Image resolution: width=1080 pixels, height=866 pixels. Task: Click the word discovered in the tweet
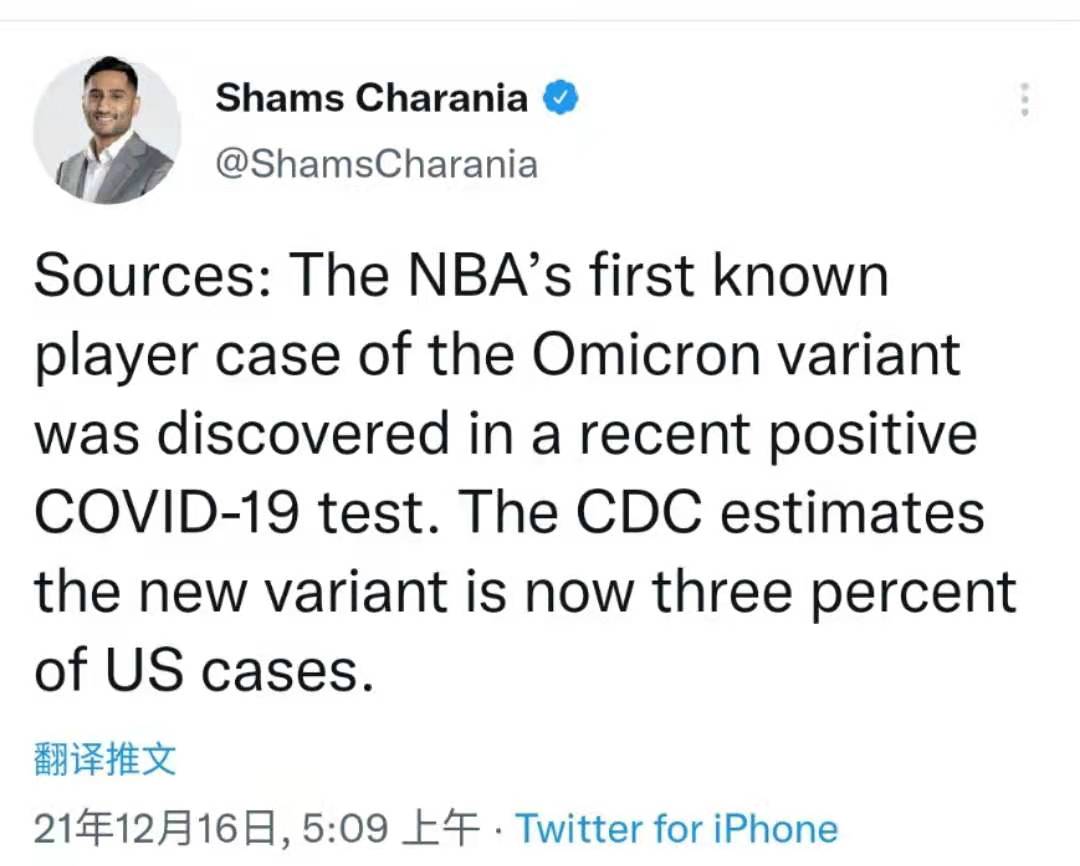click(x=303, y=434)
